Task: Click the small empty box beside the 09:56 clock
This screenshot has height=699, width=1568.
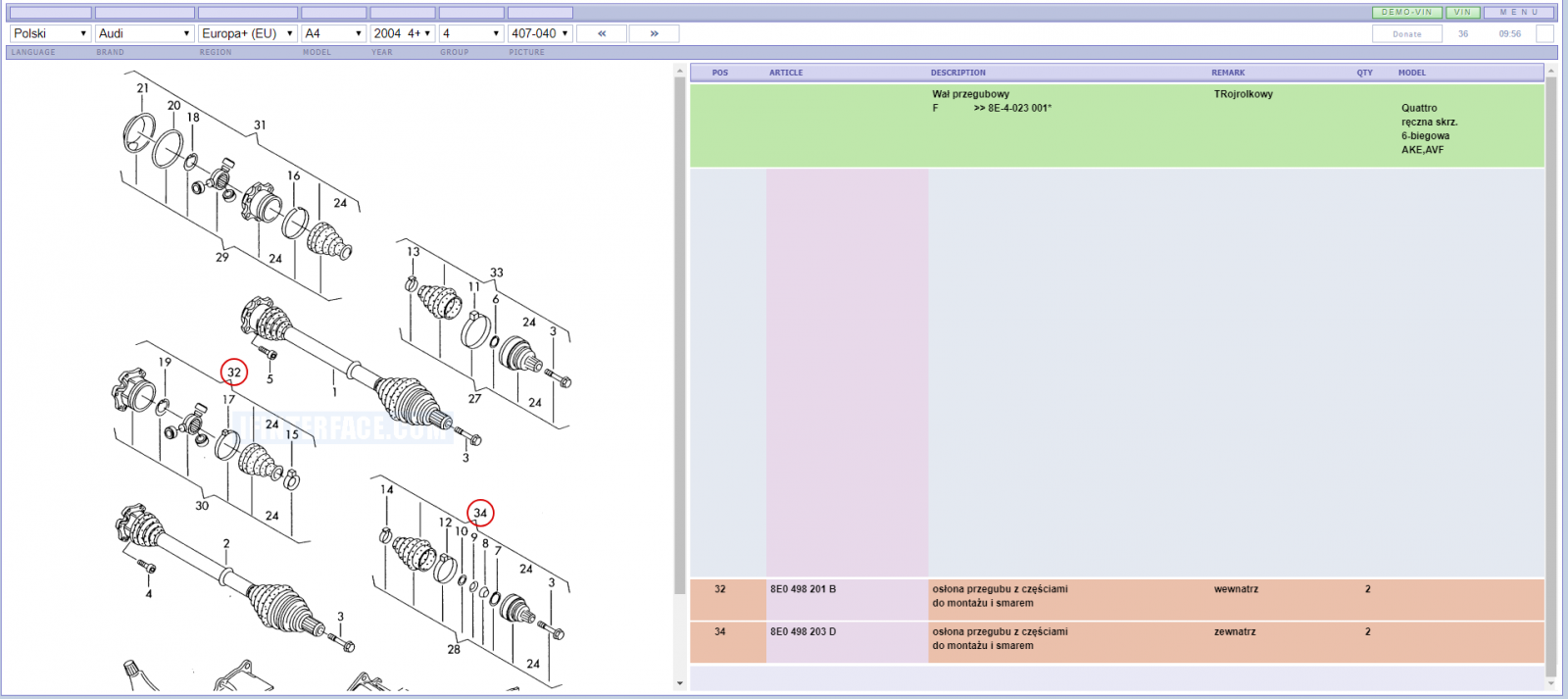Action: click(1544, 33)
